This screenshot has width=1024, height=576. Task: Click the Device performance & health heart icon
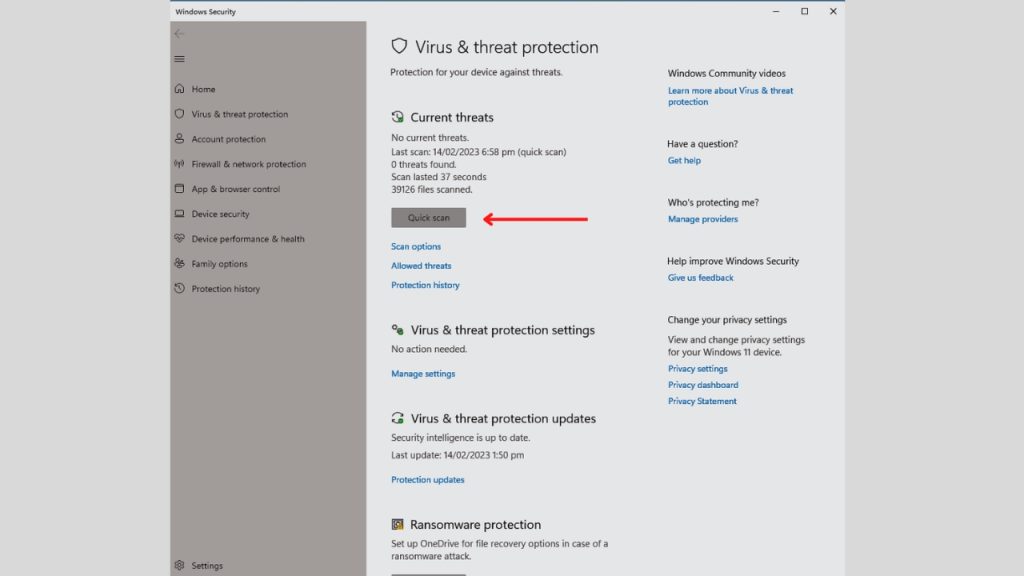click(x=180, y=238)
